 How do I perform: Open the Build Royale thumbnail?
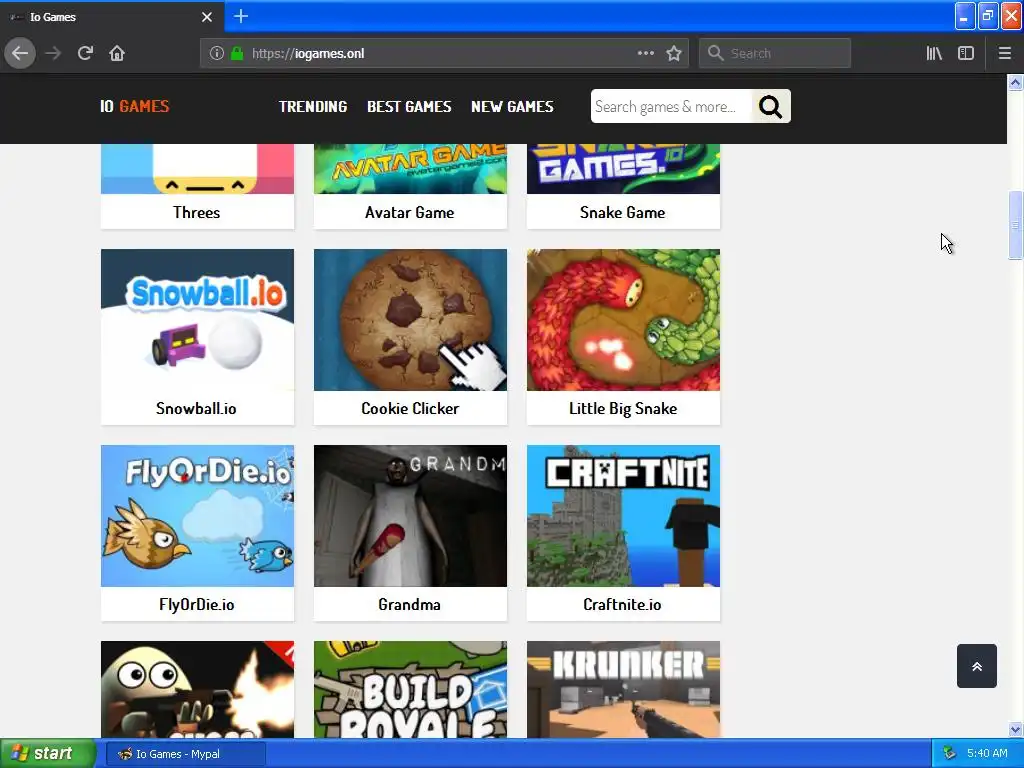click(410, 690)
